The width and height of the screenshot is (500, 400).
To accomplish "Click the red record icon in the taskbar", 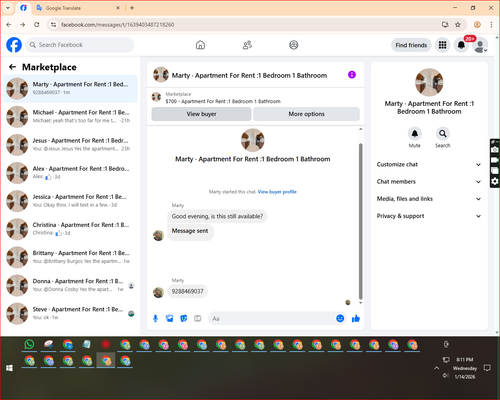I will (106, 344).
